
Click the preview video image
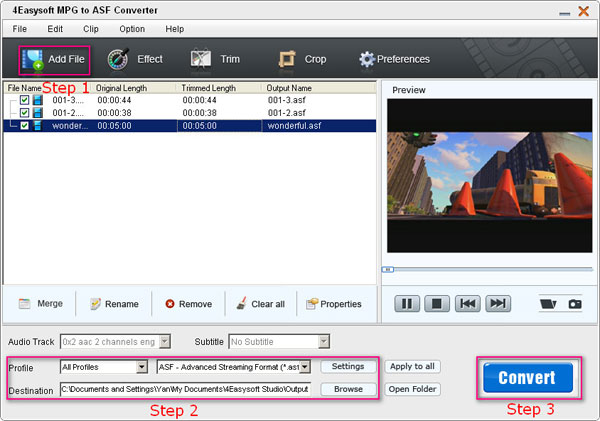click(x=489, y=176)
